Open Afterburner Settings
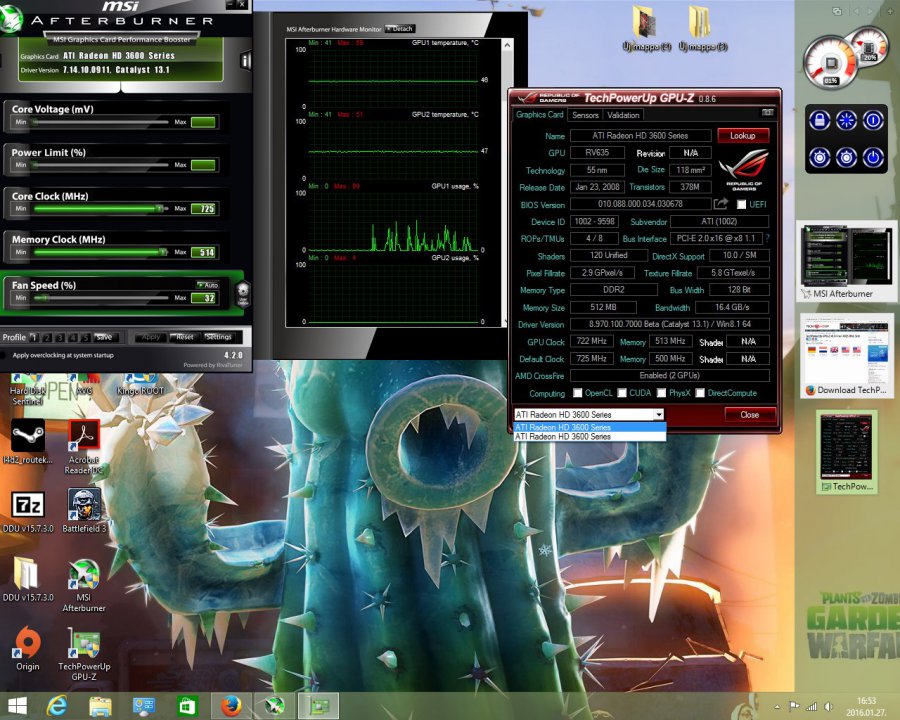The image size is (900, 720). coord(218,337)
